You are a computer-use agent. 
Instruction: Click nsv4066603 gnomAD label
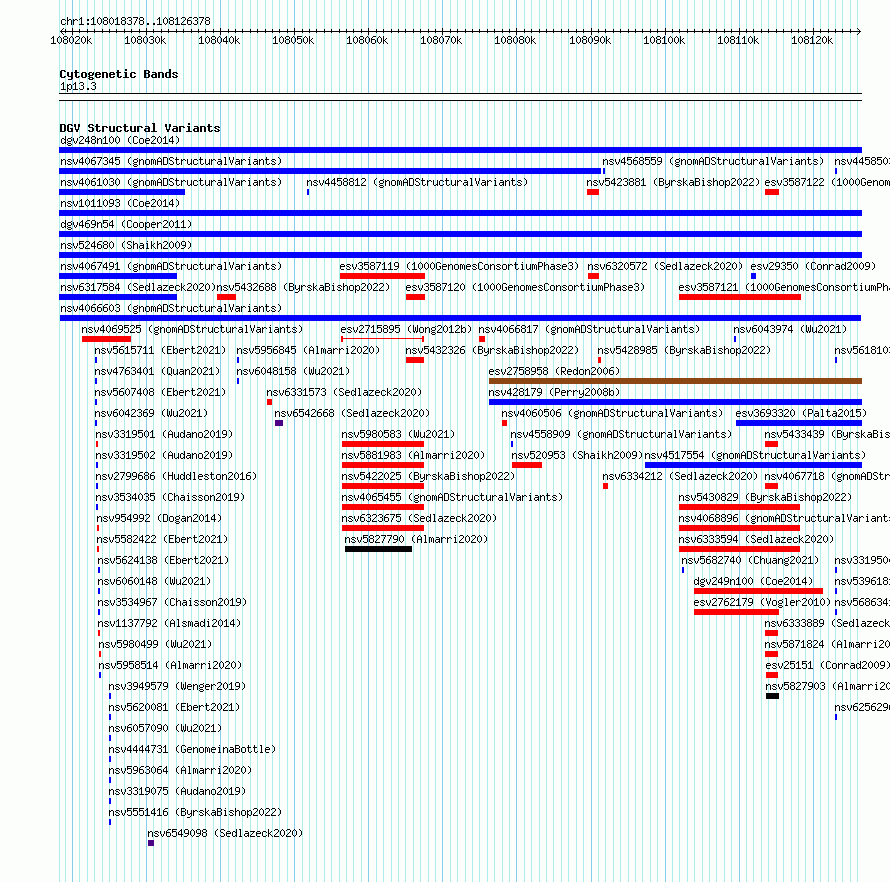[171, 308]
